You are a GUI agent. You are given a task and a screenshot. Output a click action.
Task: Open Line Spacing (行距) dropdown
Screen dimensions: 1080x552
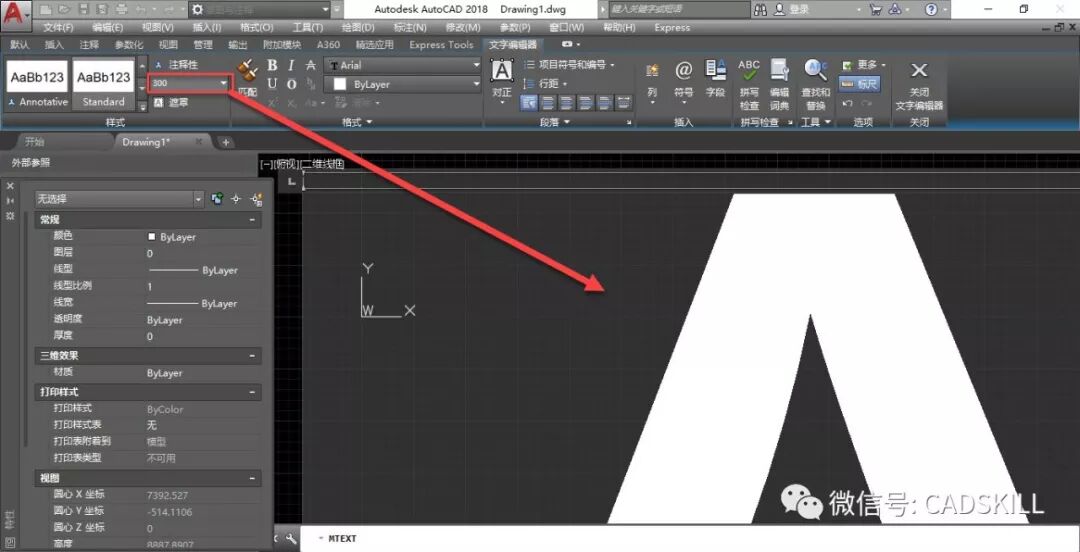pos(546,83)
